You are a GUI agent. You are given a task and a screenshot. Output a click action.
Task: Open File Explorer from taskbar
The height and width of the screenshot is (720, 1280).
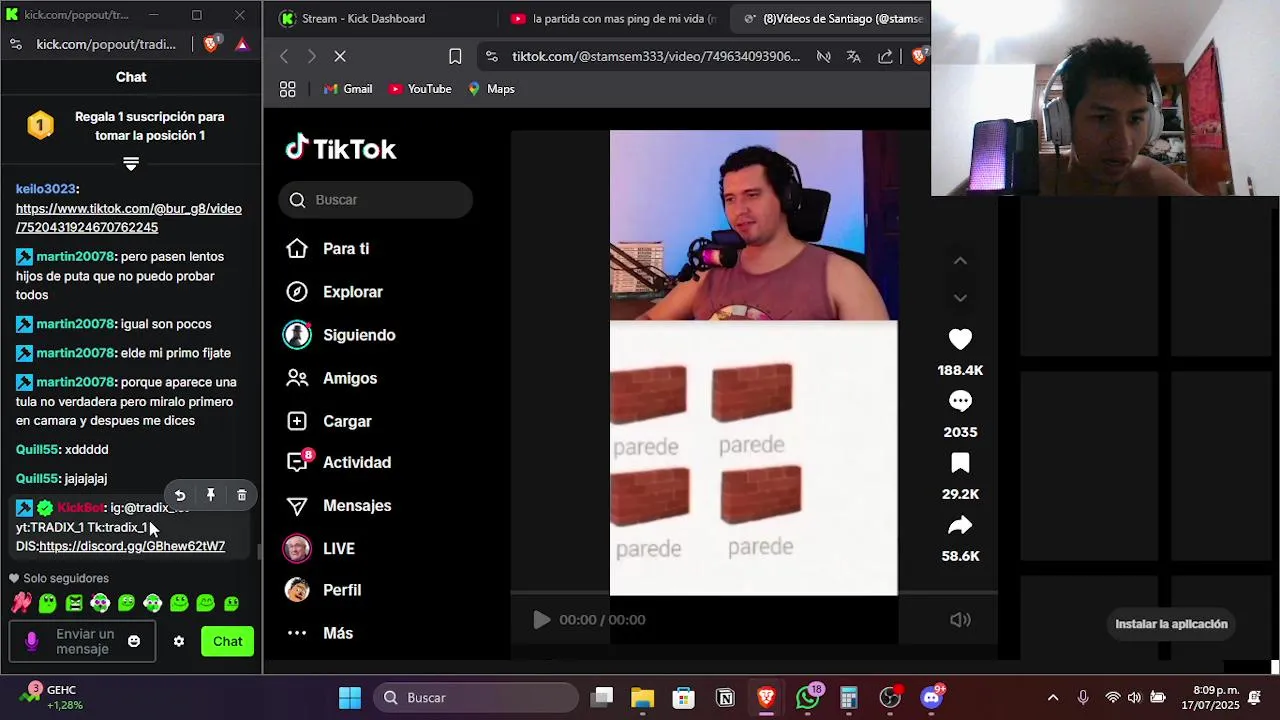642,698
